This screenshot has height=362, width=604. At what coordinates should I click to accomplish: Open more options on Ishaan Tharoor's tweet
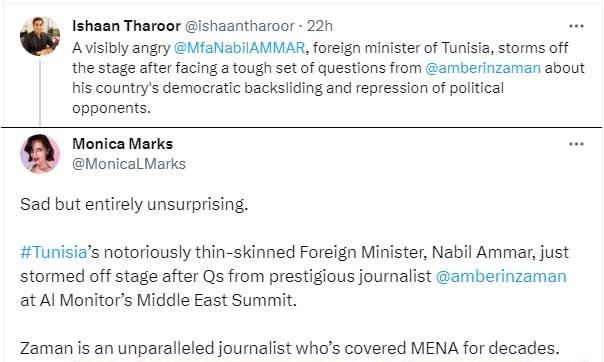tap(576, 26)
